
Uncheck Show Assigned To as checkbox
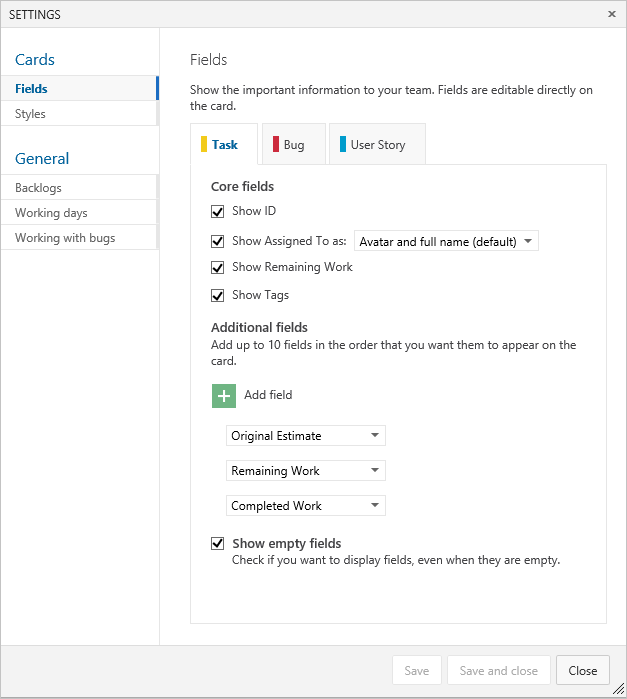(x=217, y=241)
